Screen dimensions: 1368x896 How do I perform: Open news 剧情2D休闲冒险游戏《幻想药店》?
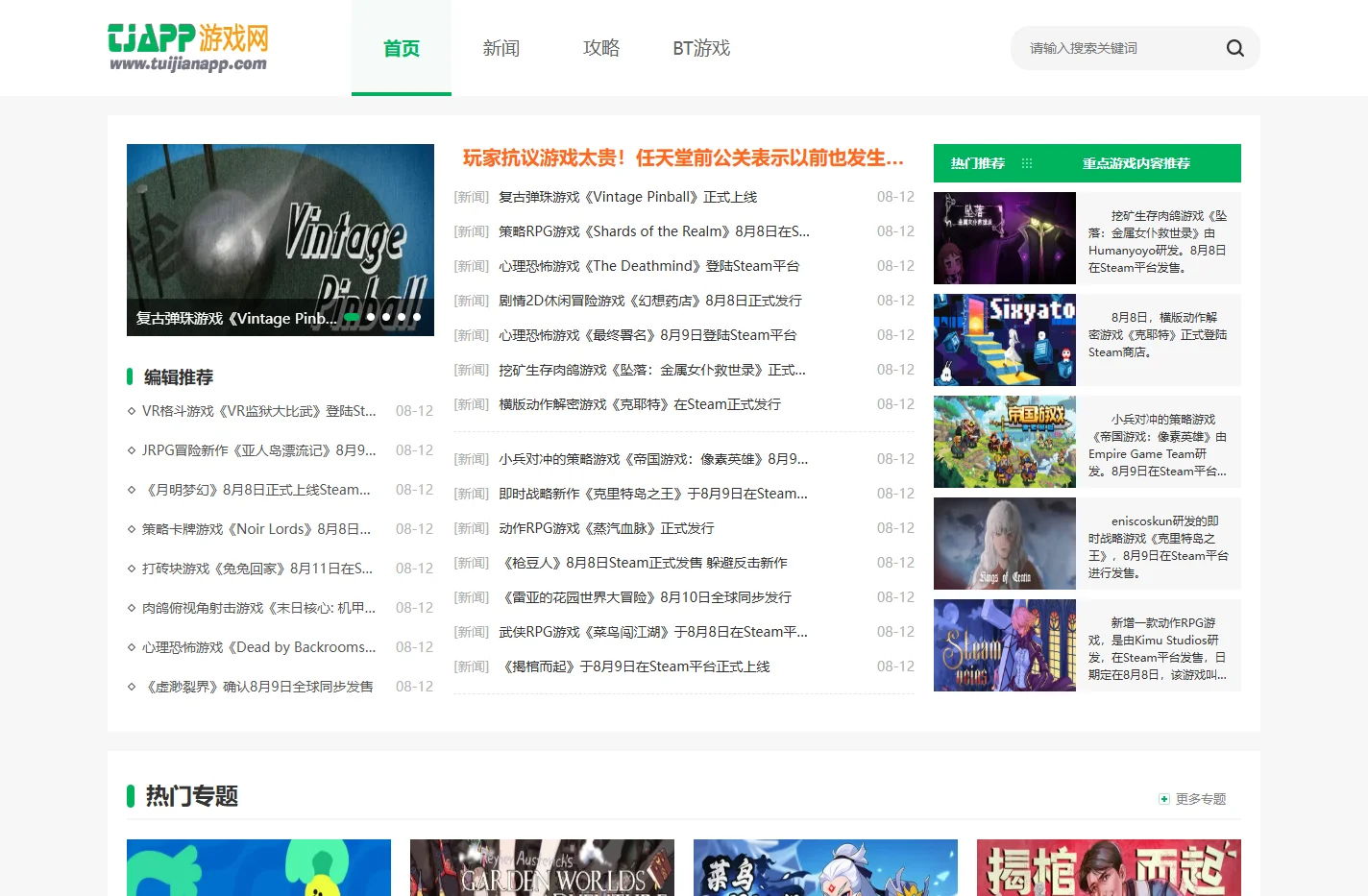650,301
